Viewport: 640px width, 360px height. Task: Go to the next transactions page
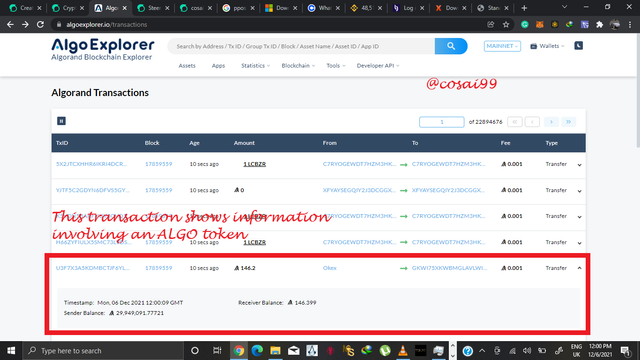pos(551,122)
